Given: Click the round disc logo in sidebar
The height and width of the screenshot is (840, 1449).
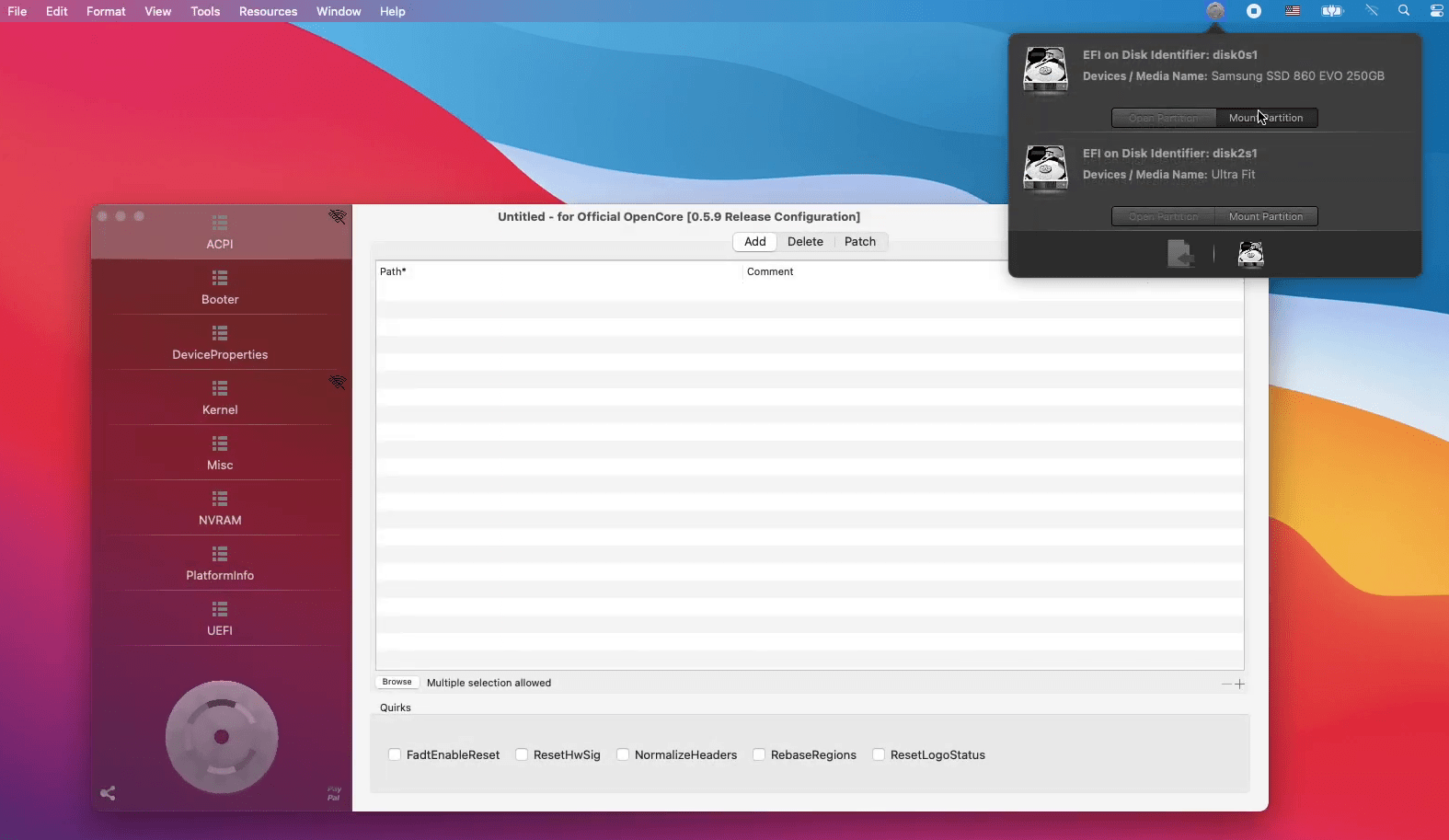Looking at the screenshot, I should 222,737.
